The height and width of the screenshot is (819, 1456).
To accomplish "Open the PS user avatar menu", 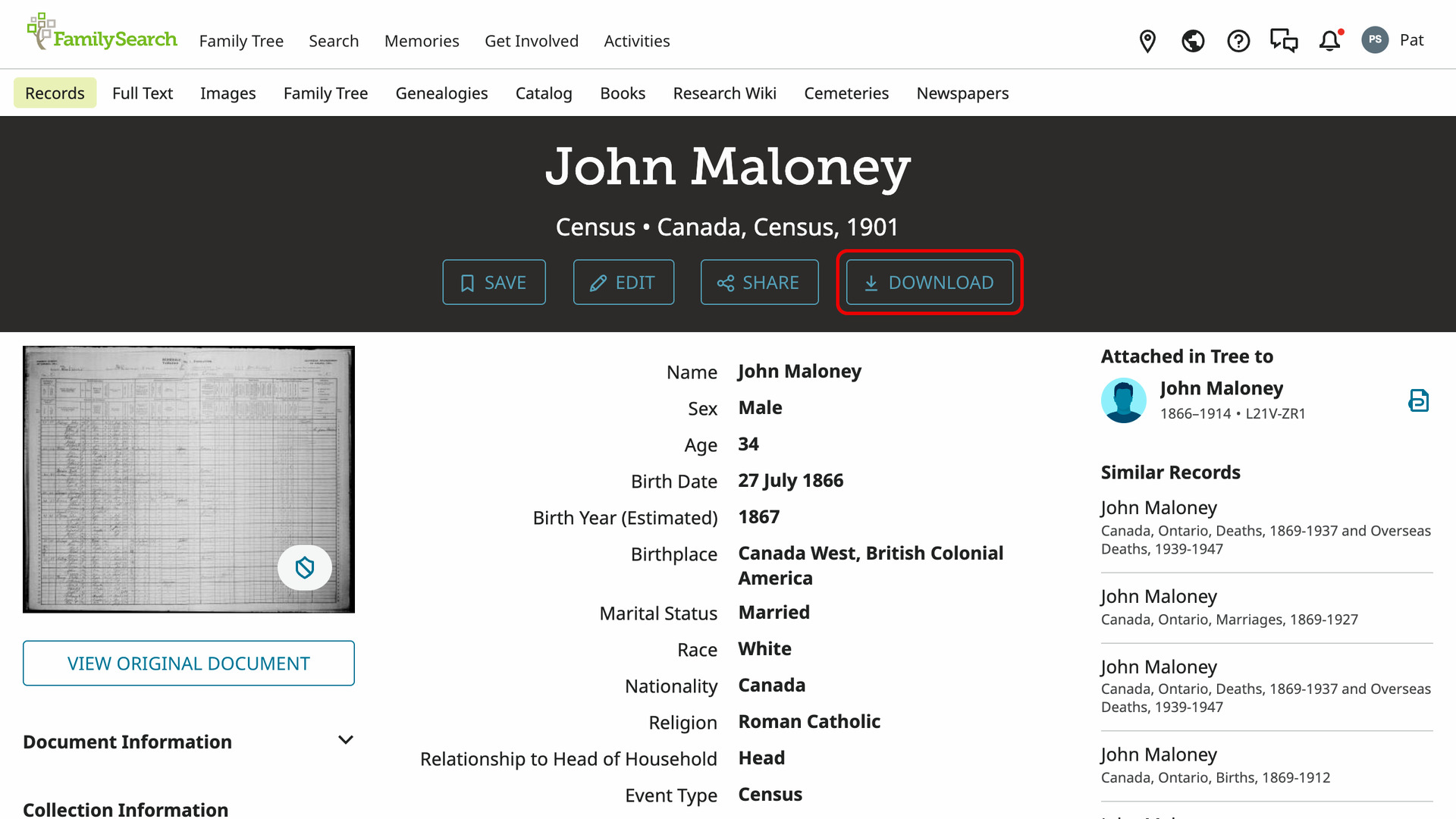I will pos(1375,40).
